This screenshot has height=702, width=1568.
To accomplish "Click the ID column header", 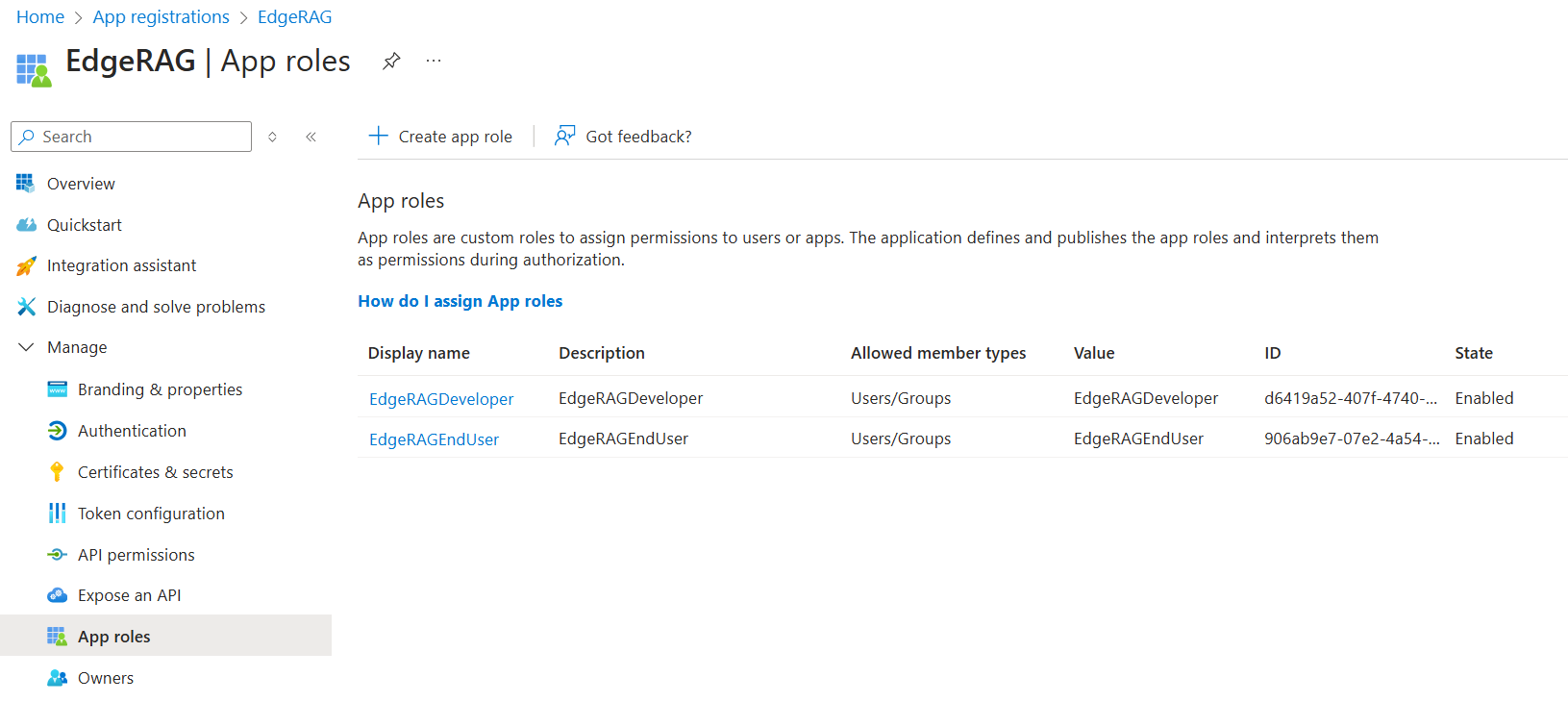I will point(1273,353).
